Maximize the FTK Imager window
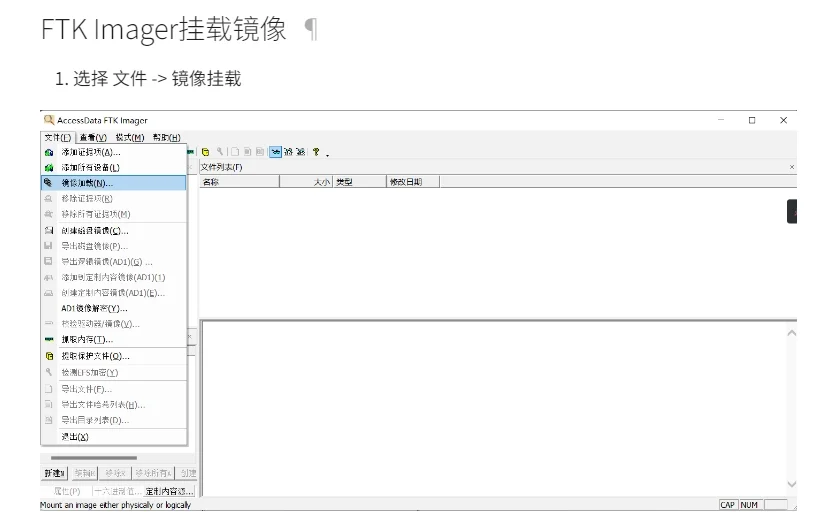The height and width of the screenshot is (512, 818). [752, 120]
